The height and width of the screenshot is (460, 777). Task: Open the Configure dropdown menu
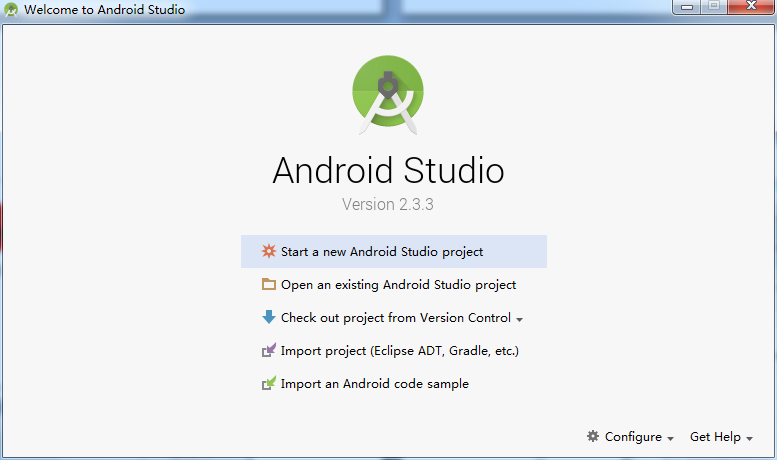pyautogui.click(x=630, y=437)
